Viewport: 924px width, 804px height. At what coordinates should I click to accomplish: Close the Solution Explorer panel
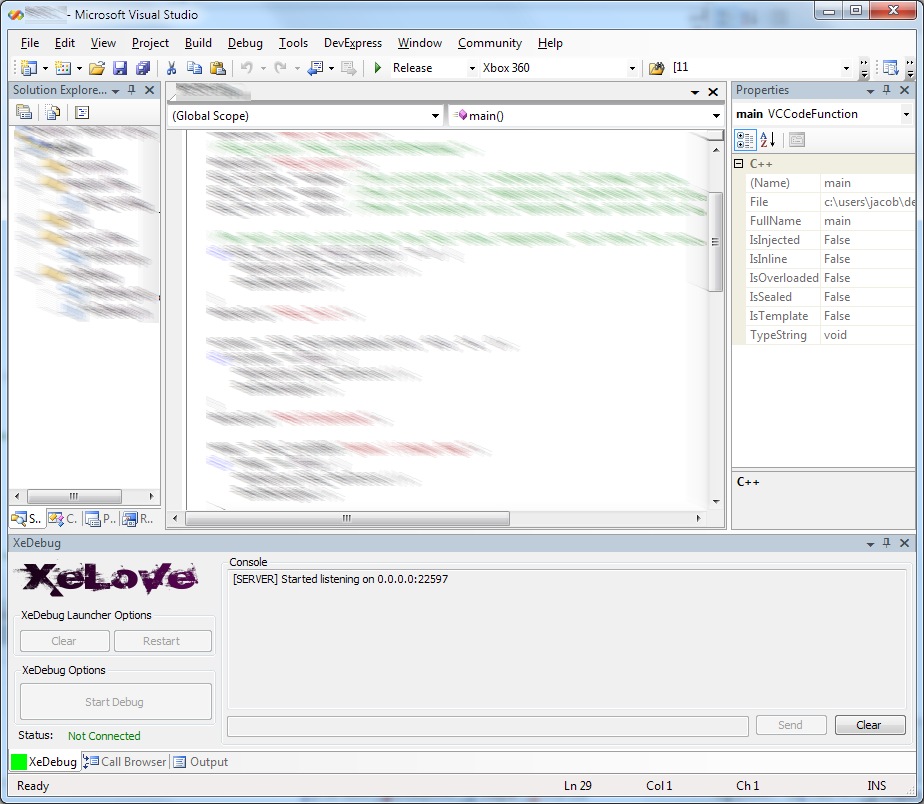150,90
